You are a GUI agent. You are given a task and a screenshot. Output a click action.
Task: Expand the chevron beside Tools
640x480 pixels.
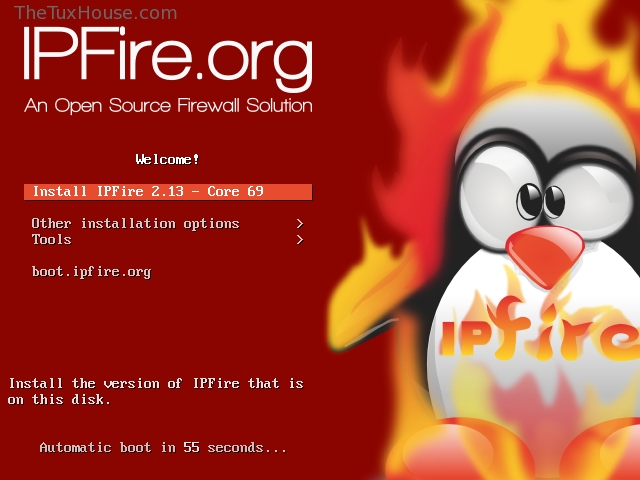pos(300,240)
